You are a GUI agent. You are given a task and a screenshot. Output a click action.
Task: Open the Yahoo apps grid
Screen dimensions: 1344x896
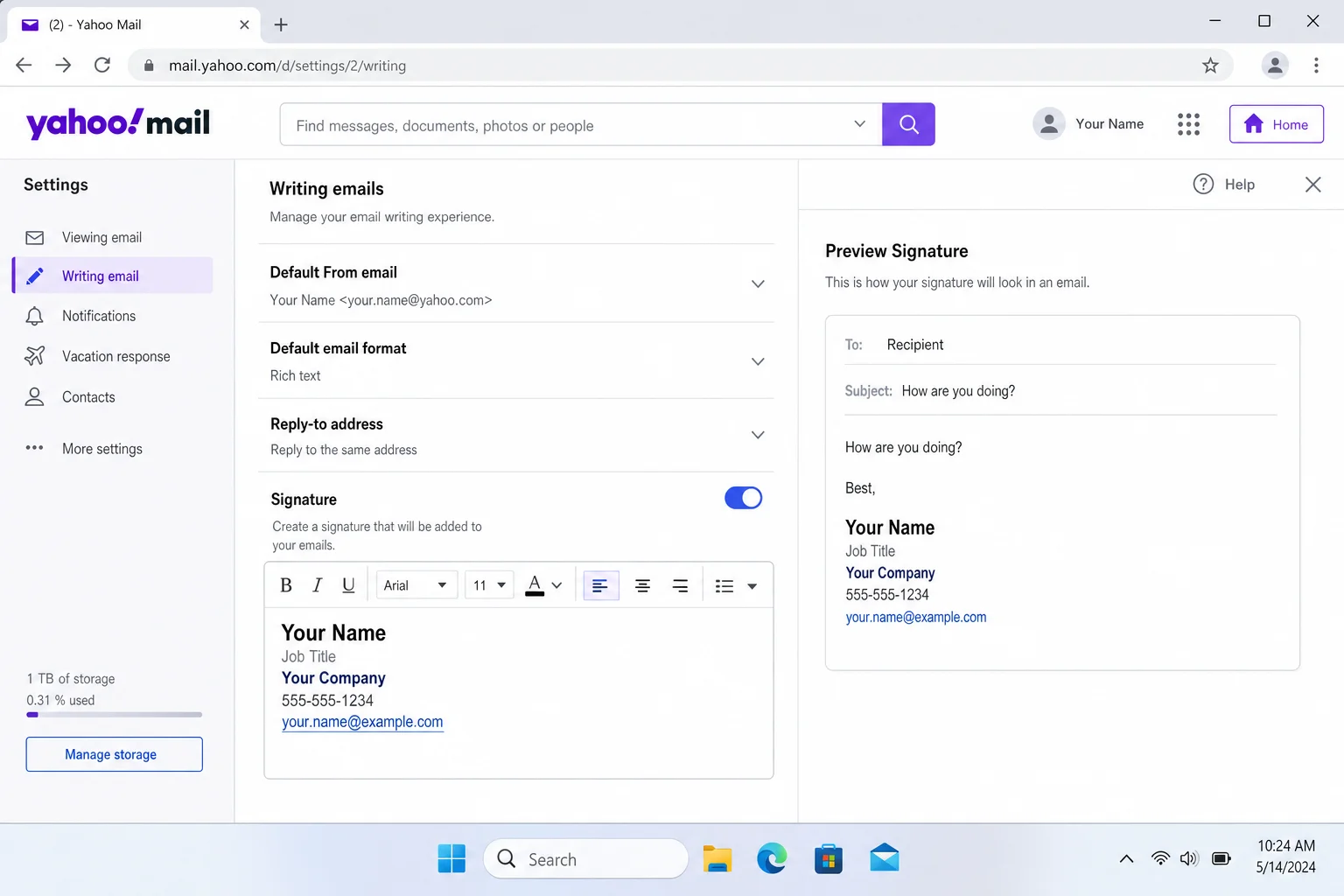click(x=1188, y=124)
